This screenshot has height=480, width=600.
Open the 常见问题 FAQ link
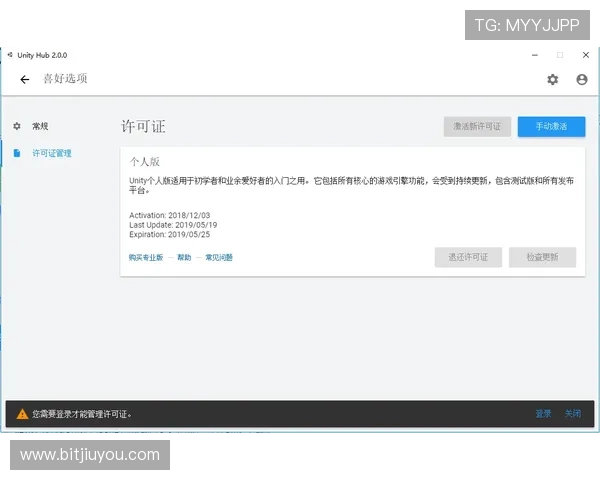pos(219,257)
